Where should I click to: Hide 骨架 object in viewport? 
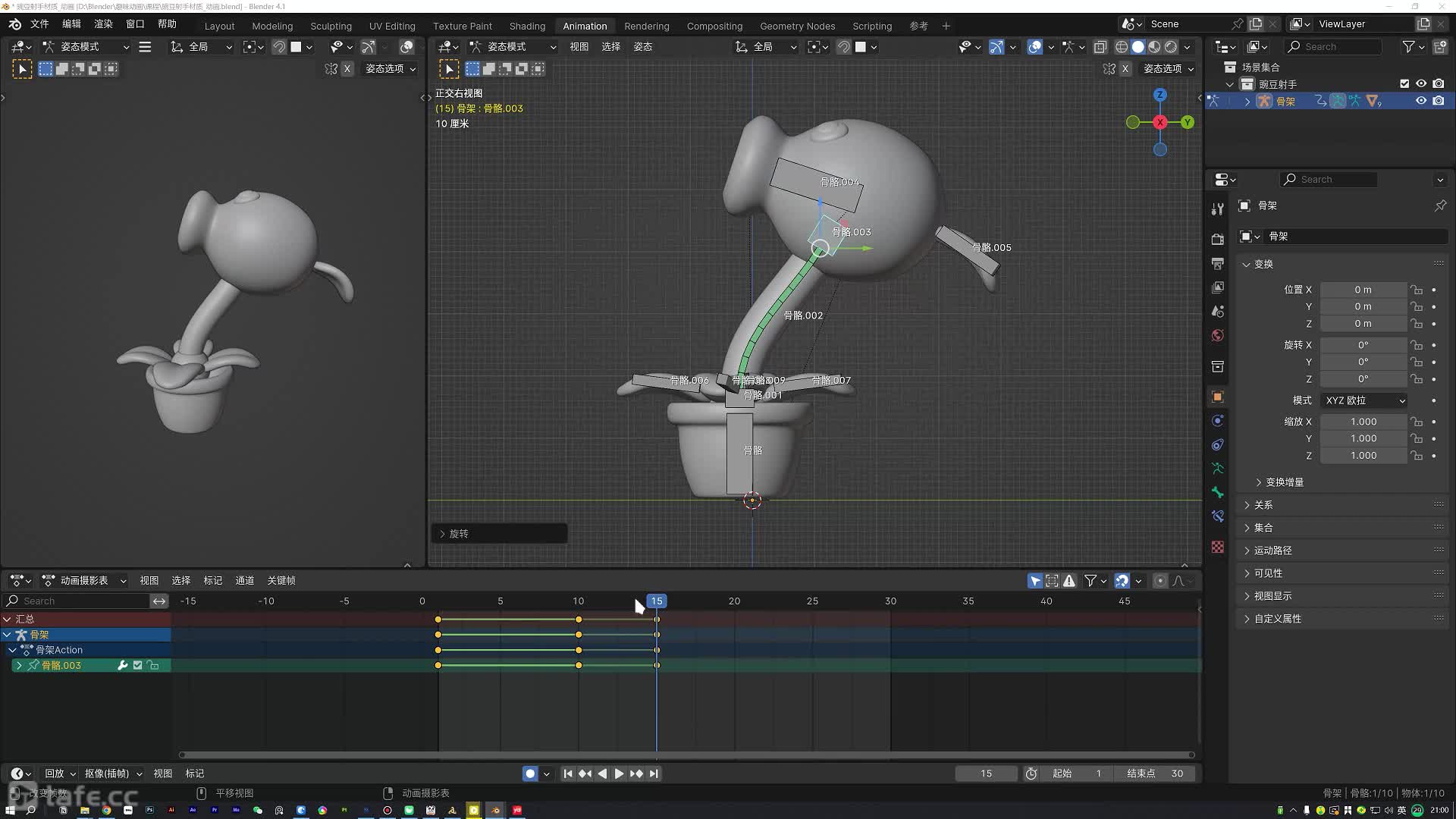(1421, 101)
